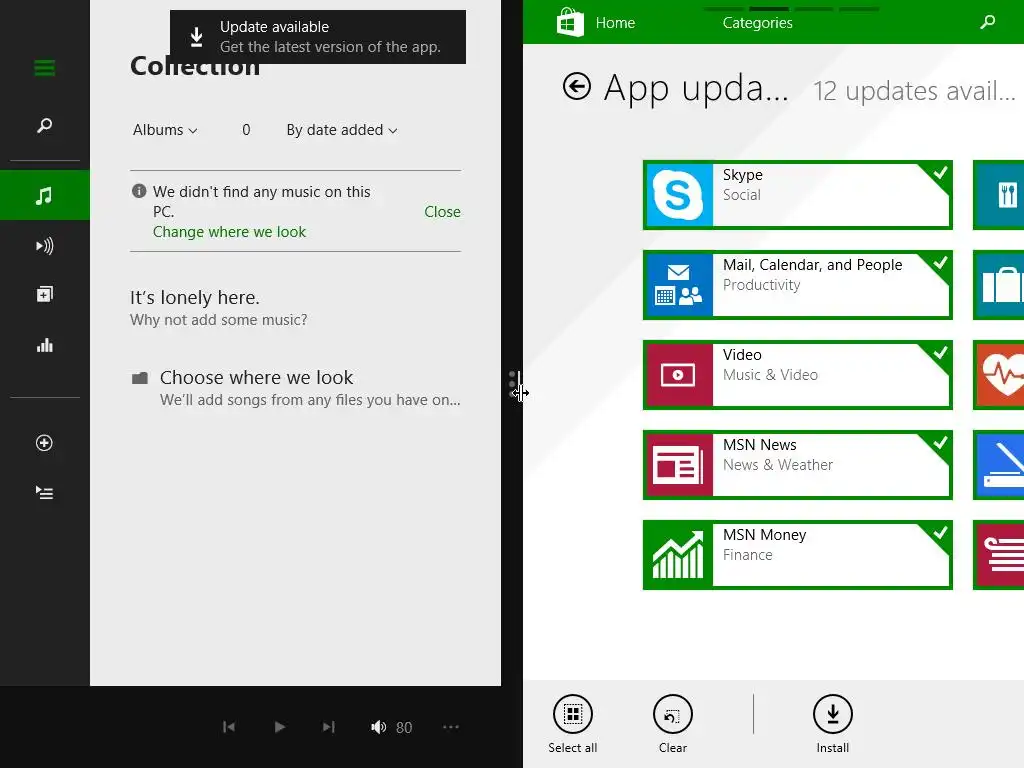Click Select all in the Store bar
This screenshot has width=1024, height=768.
tap(573, 724)
